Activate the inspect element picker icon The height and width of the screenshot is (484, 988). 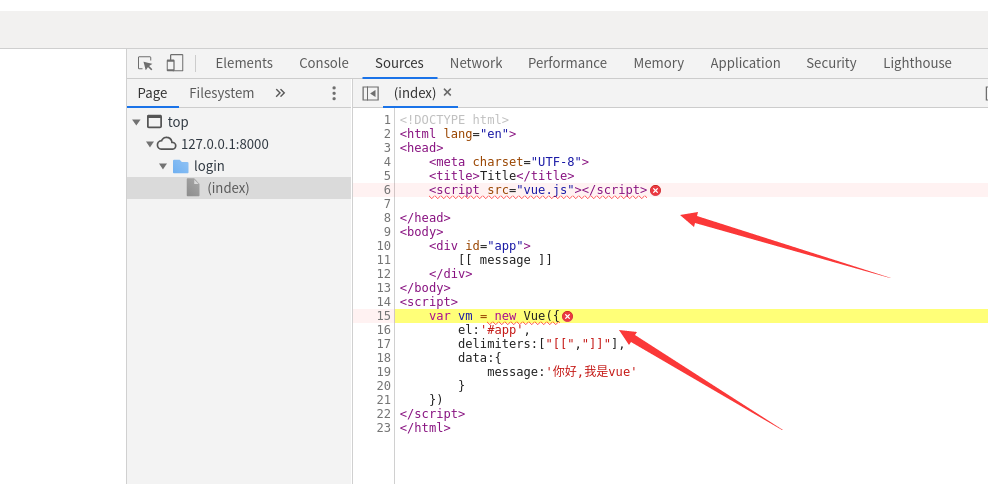[x=145, y=63]
